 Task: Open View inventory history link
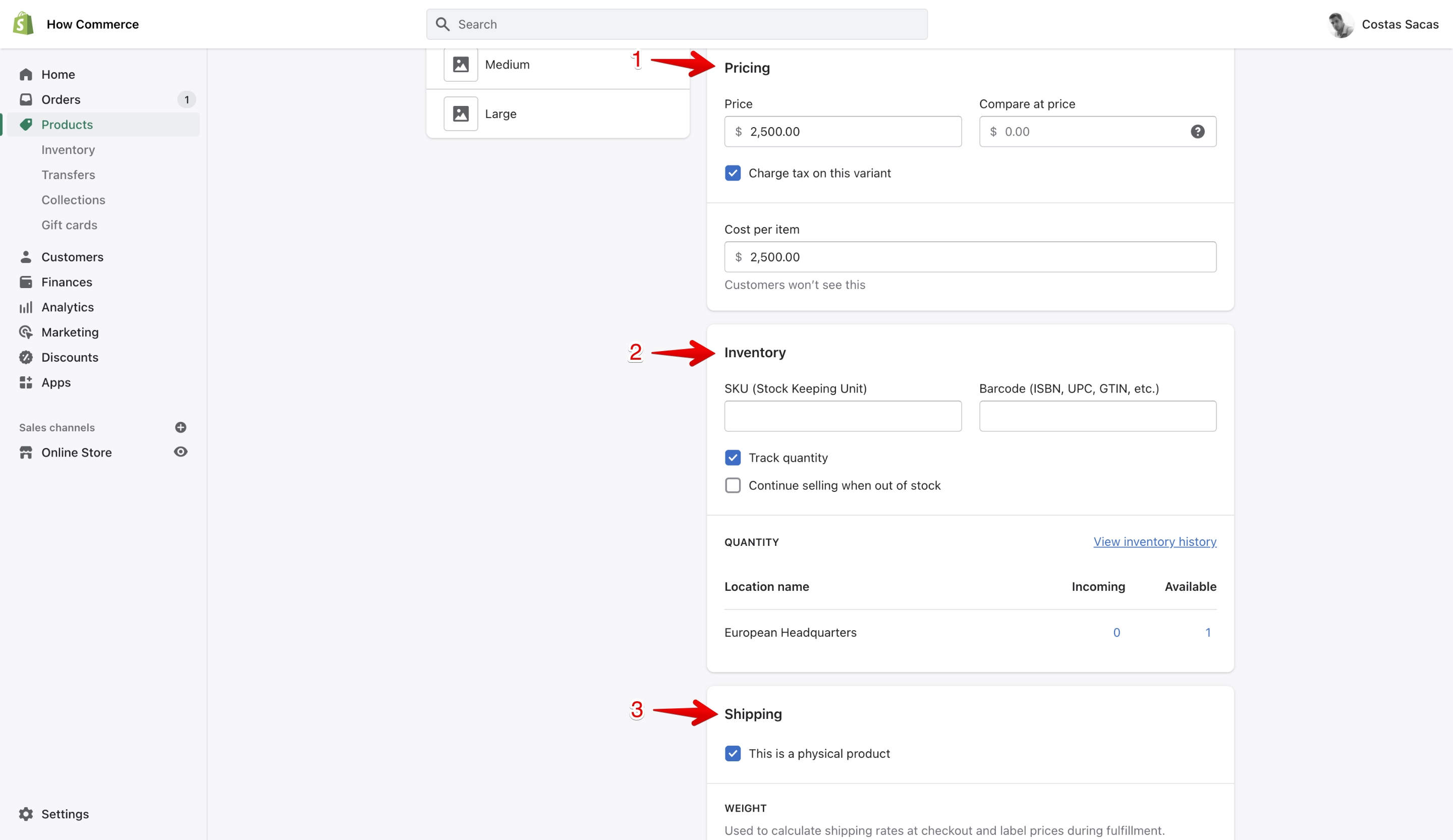point(1155,542)
